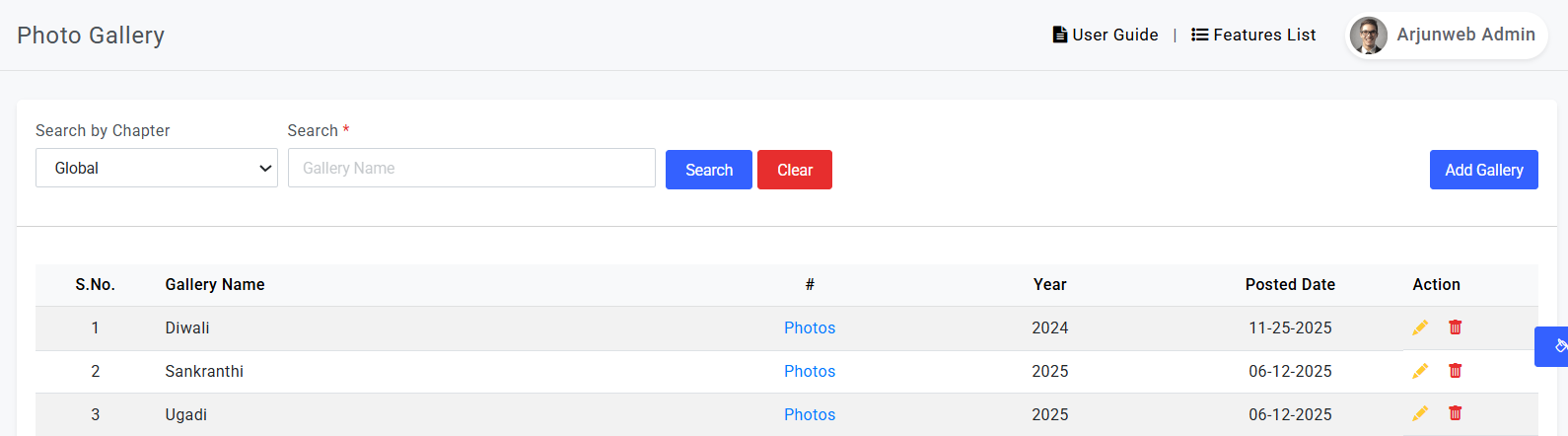1568x436 pixels.
Task: Open the User Guide link
Action: pyautogui.click(x=1105, y=35)
